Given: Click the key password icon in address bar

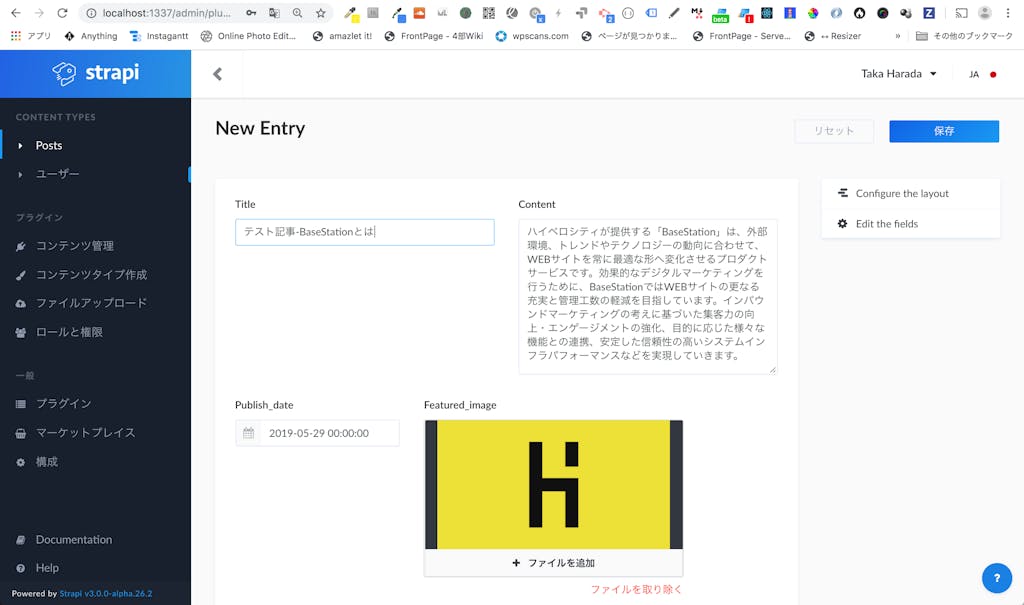Looking at the screenshot, I should click(x=251, y=13).
